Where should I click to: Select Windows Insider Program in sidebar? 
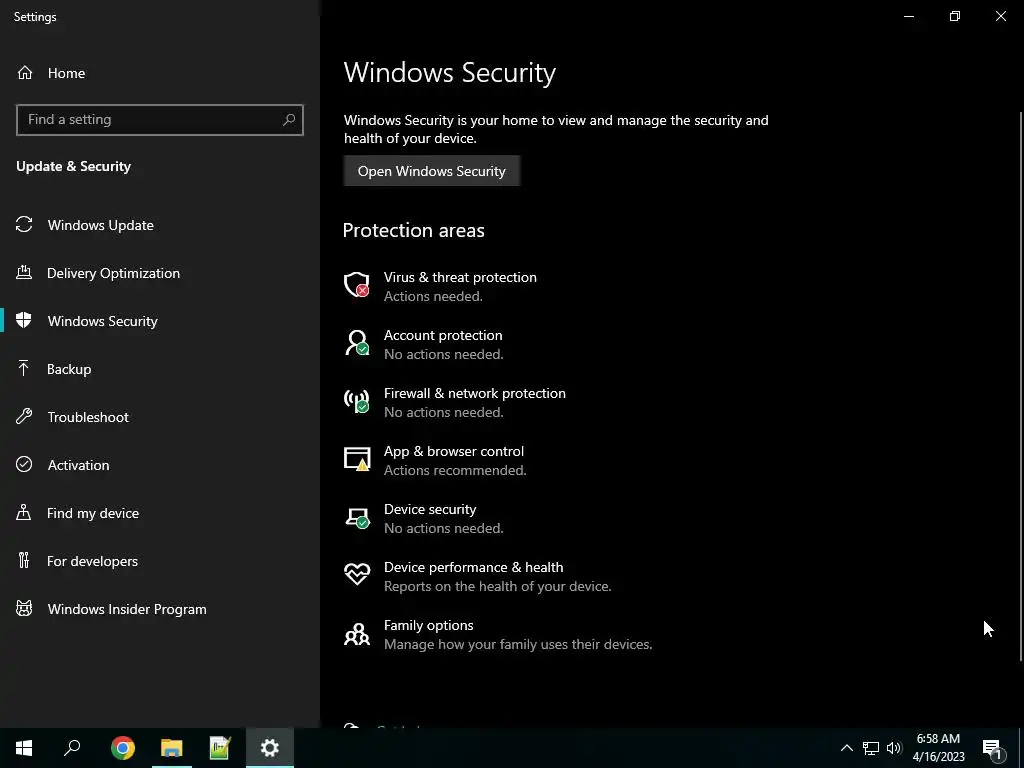[x=160, y=609]
